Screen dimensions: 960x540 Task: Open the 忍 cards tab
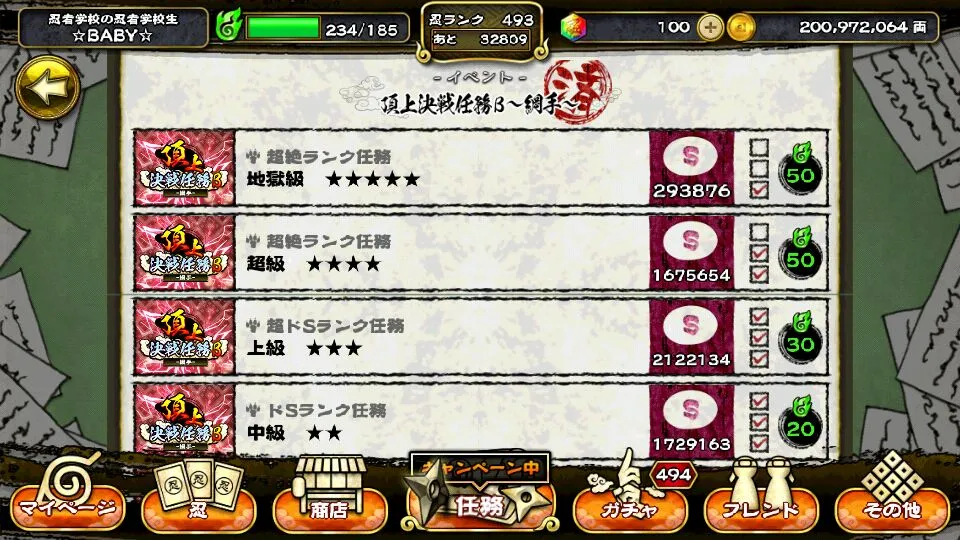coord(198,497)
